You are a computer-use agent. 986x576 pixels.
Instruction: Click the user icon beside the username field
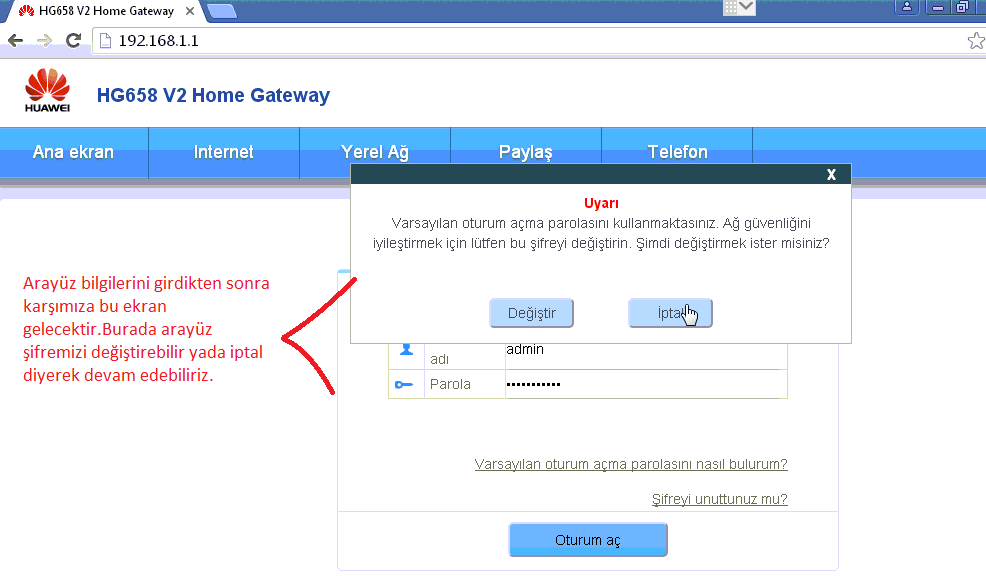pyautogui.click(x=406, y=350)
